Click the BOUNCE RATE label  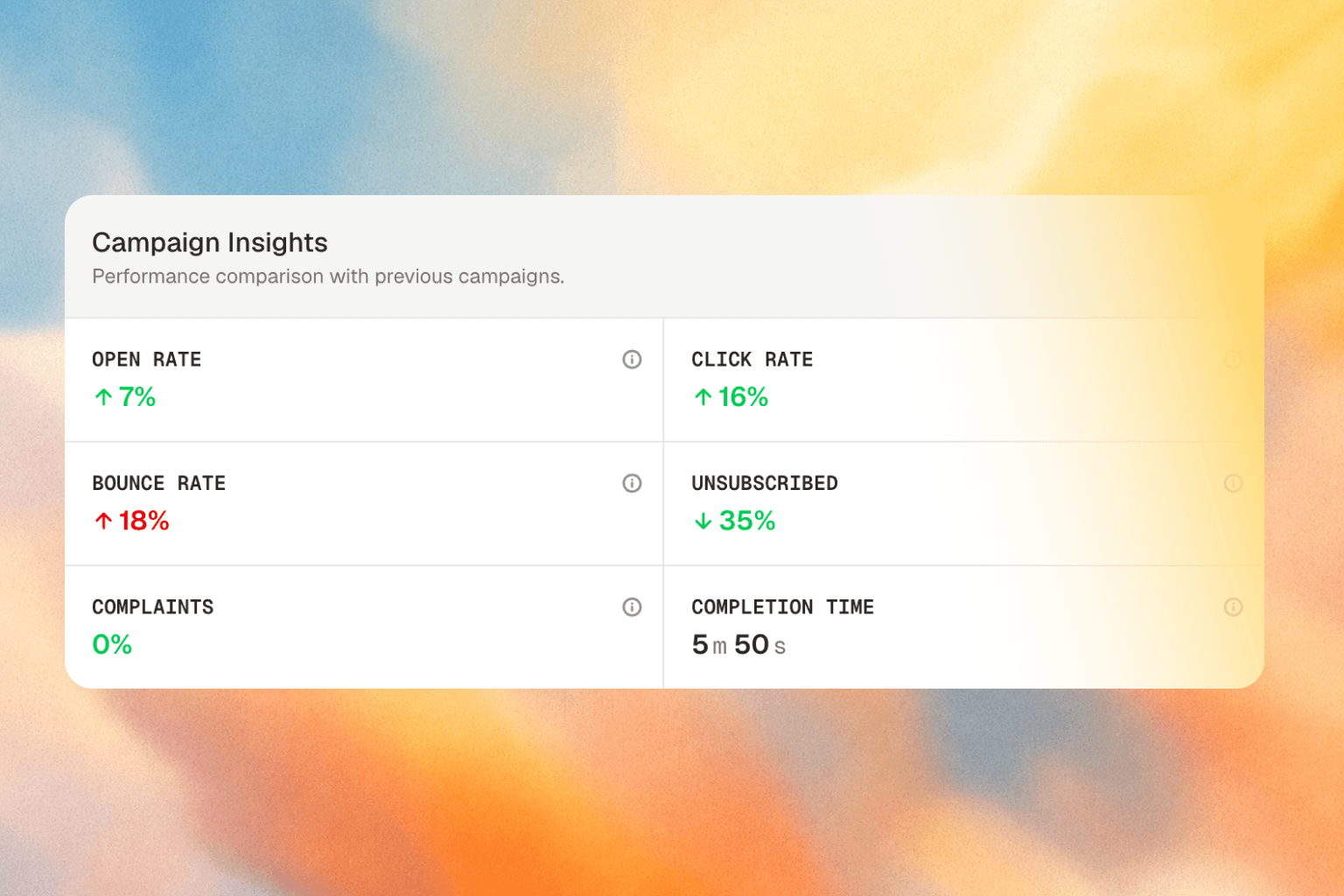(x=159, y=484)
